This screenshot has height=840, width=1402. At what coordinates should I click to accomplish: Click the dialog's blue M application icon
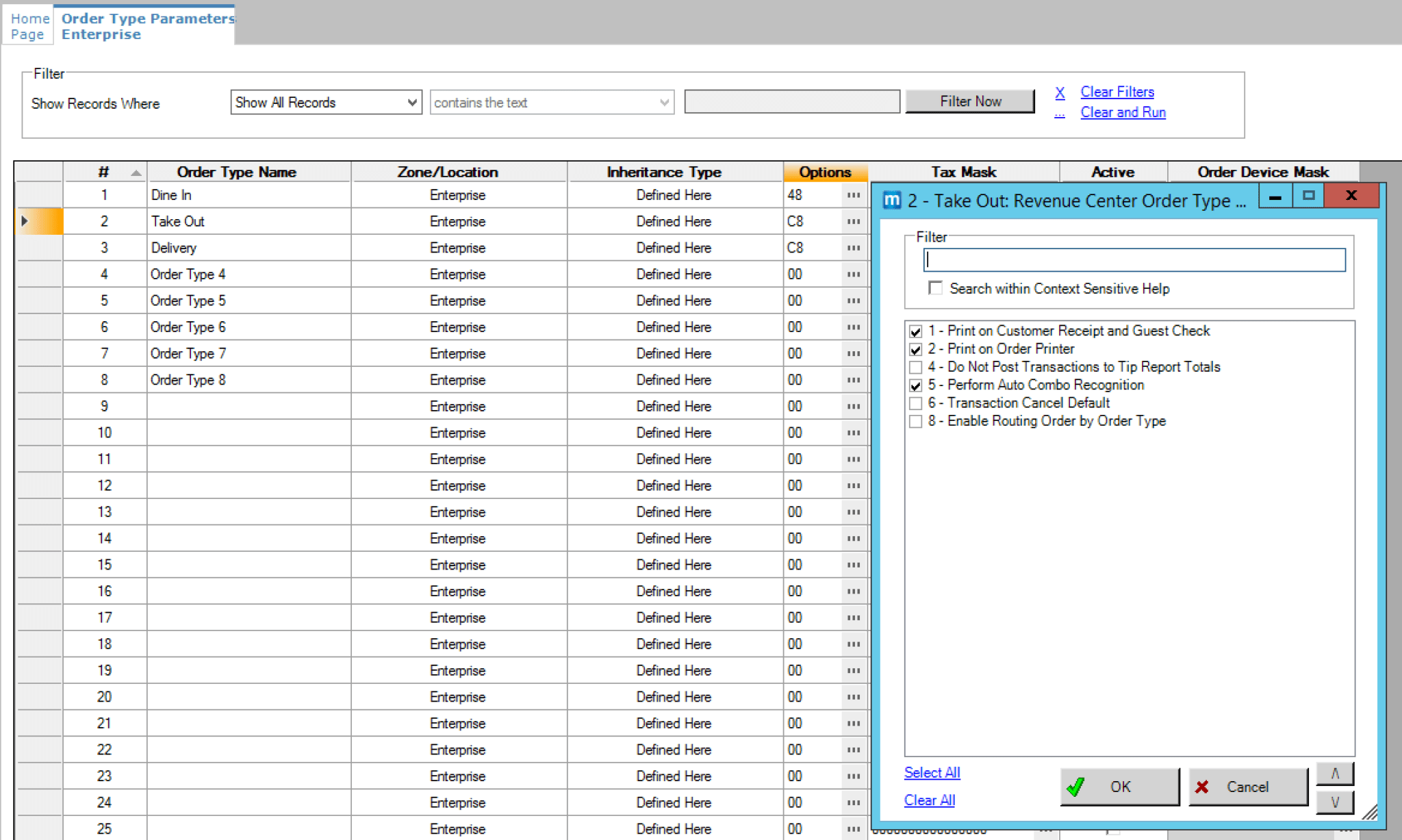[892, 200]
